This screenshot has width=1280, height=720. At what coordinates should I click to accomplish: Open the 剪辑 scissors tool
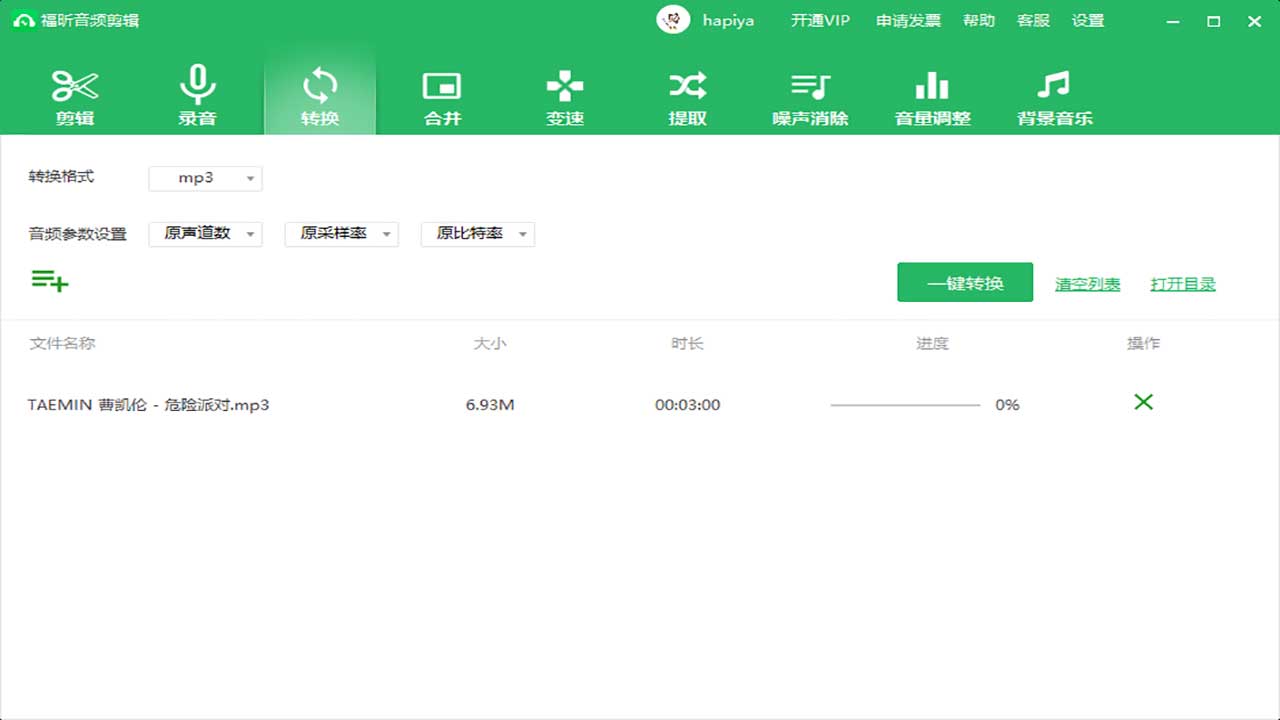(75, 97)
